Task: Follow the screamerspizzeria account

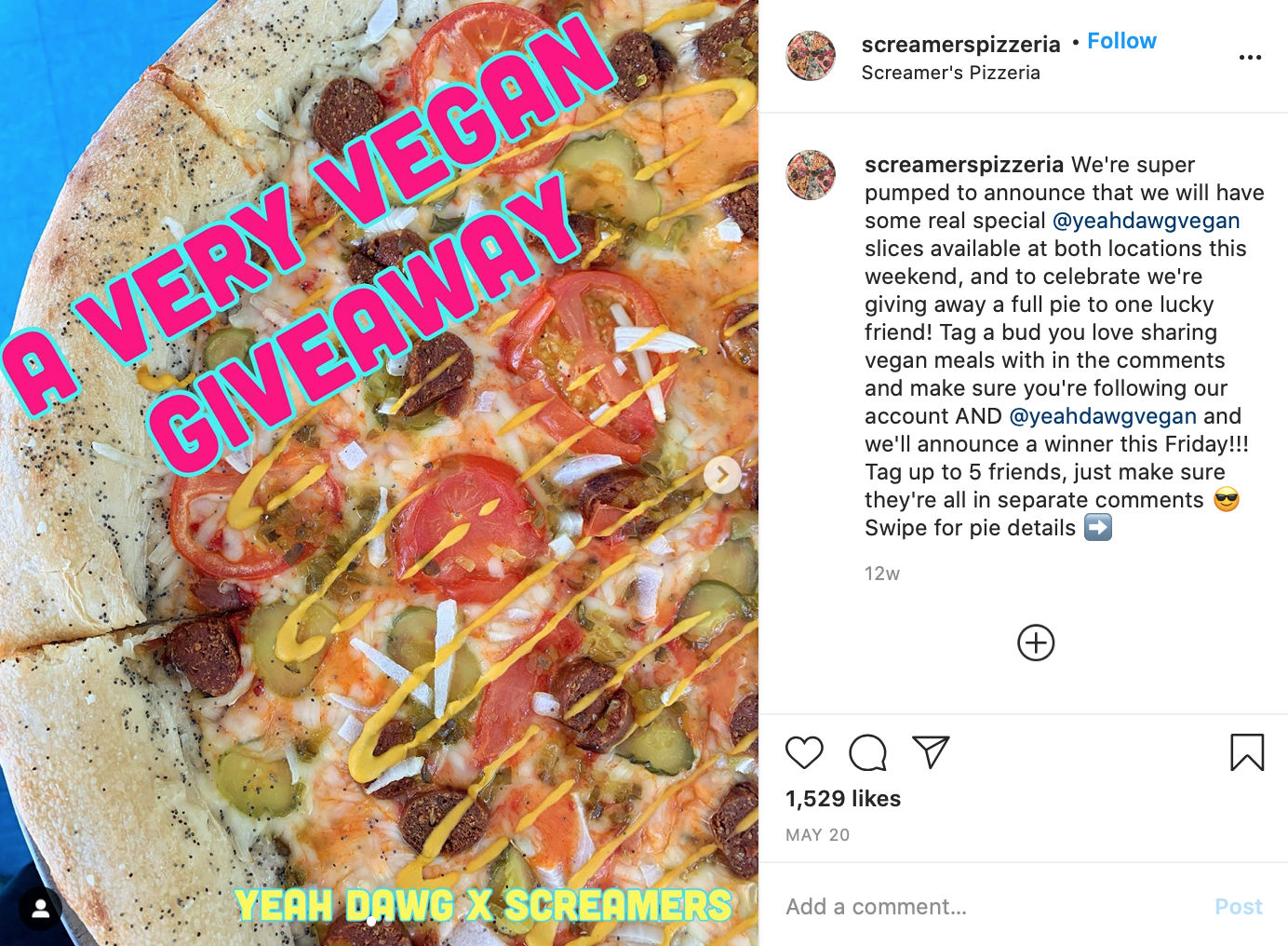Action: point(1121,41)
